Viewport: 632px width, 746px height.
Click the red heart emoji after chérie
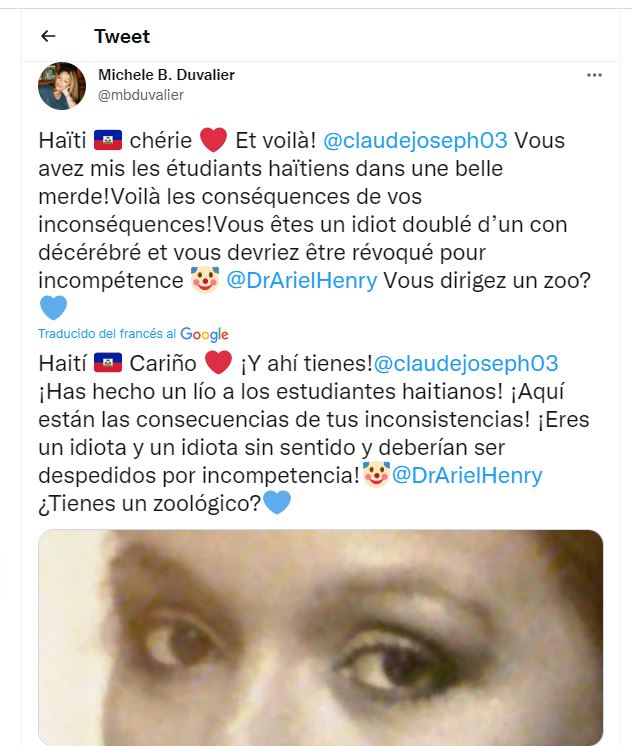pyautogui.click(x=213, y=140)
